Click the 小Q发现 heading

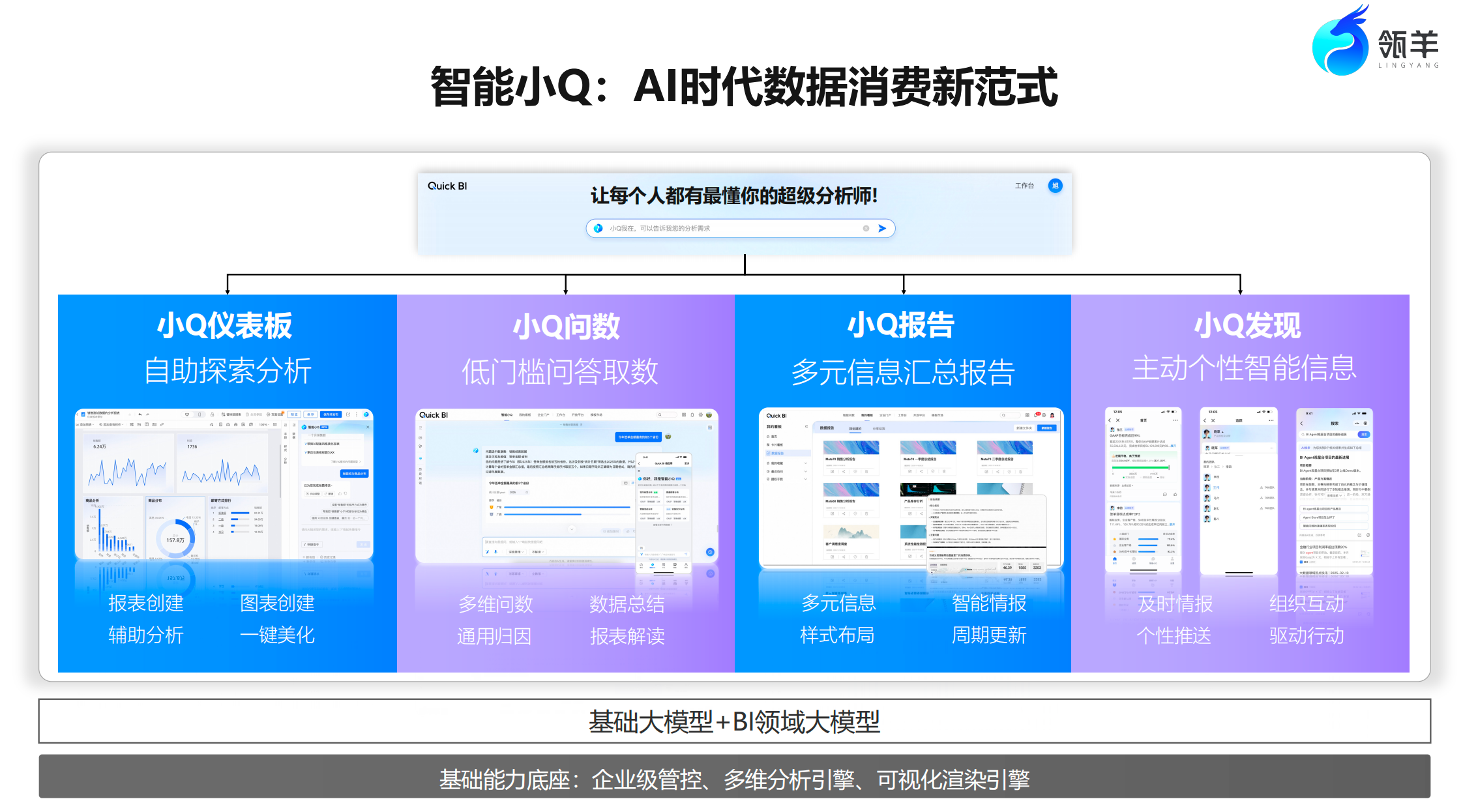click(x=1247, y=325)
